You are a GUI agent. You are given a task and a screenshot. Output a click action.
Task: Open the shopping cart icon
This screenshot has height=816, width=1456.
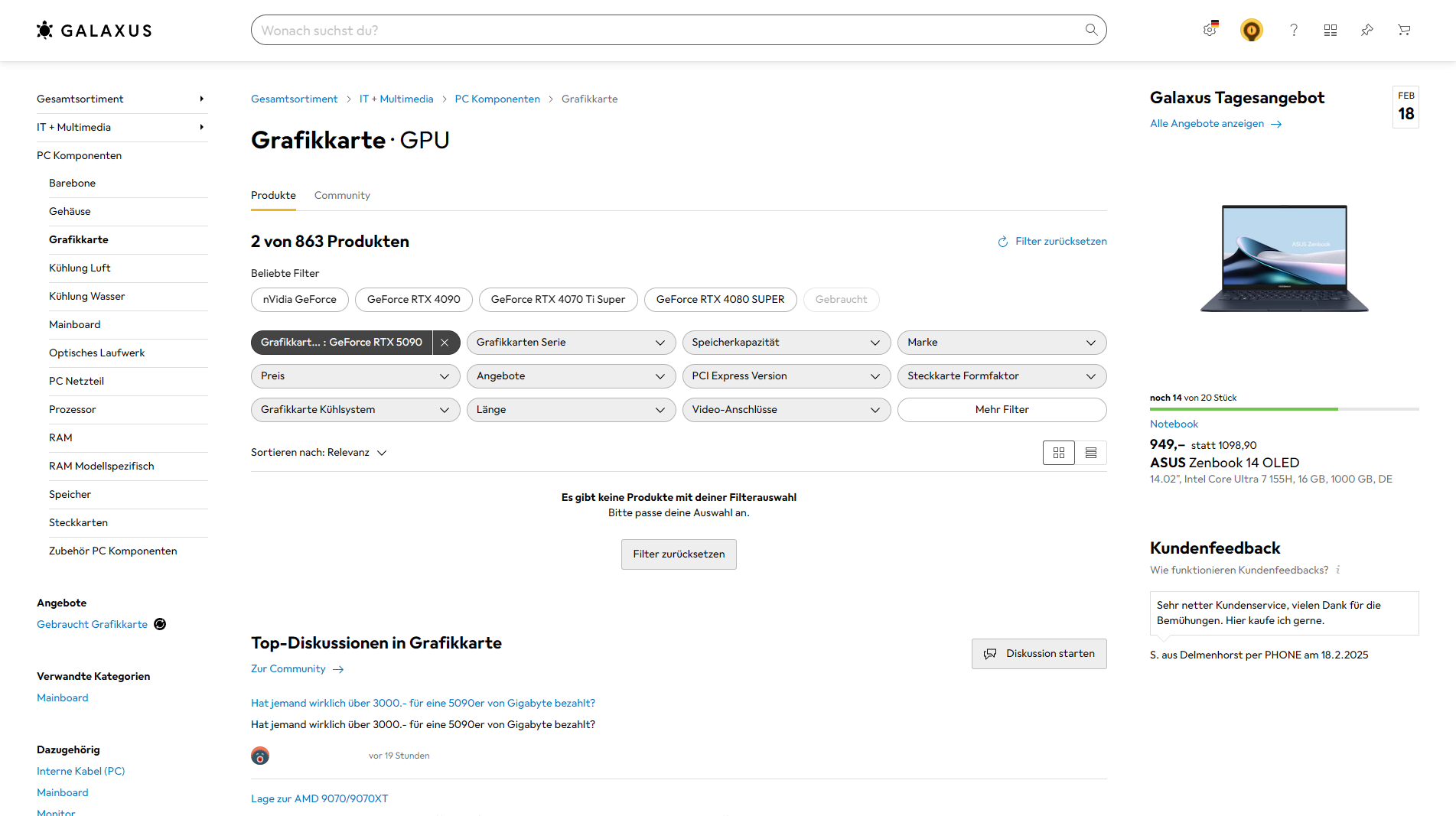pyautogui.click(x=1404, y=30)
